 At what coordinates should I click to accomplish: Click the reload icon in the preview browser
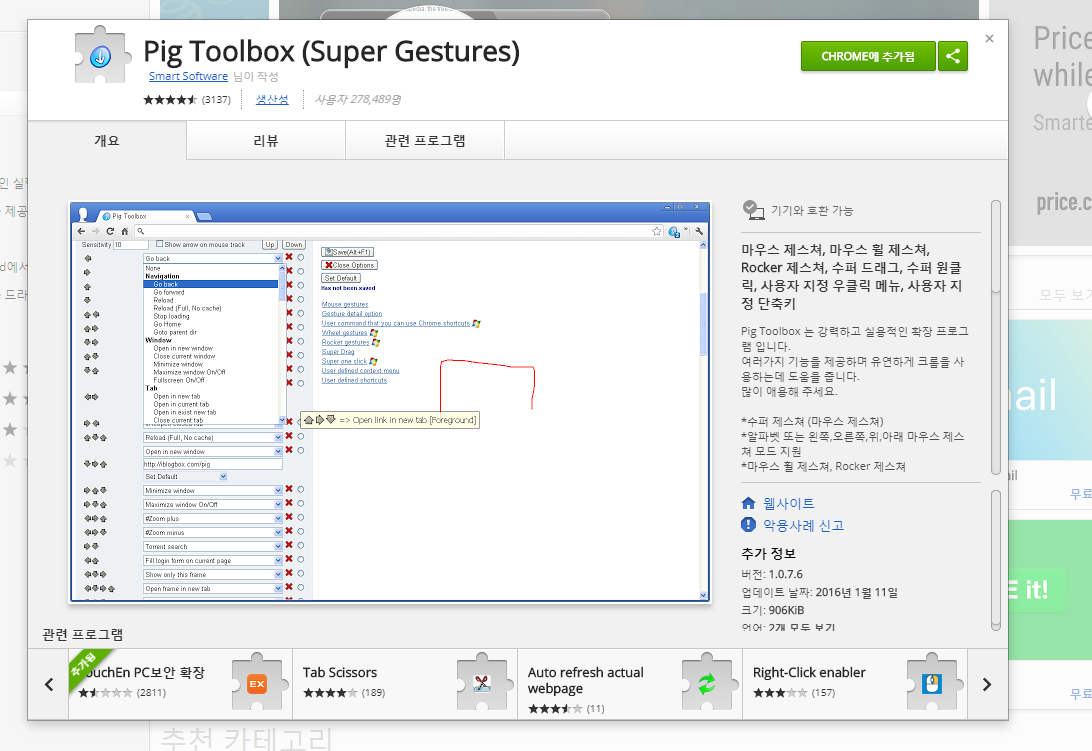pyautogui.click(x=110, y=231)
